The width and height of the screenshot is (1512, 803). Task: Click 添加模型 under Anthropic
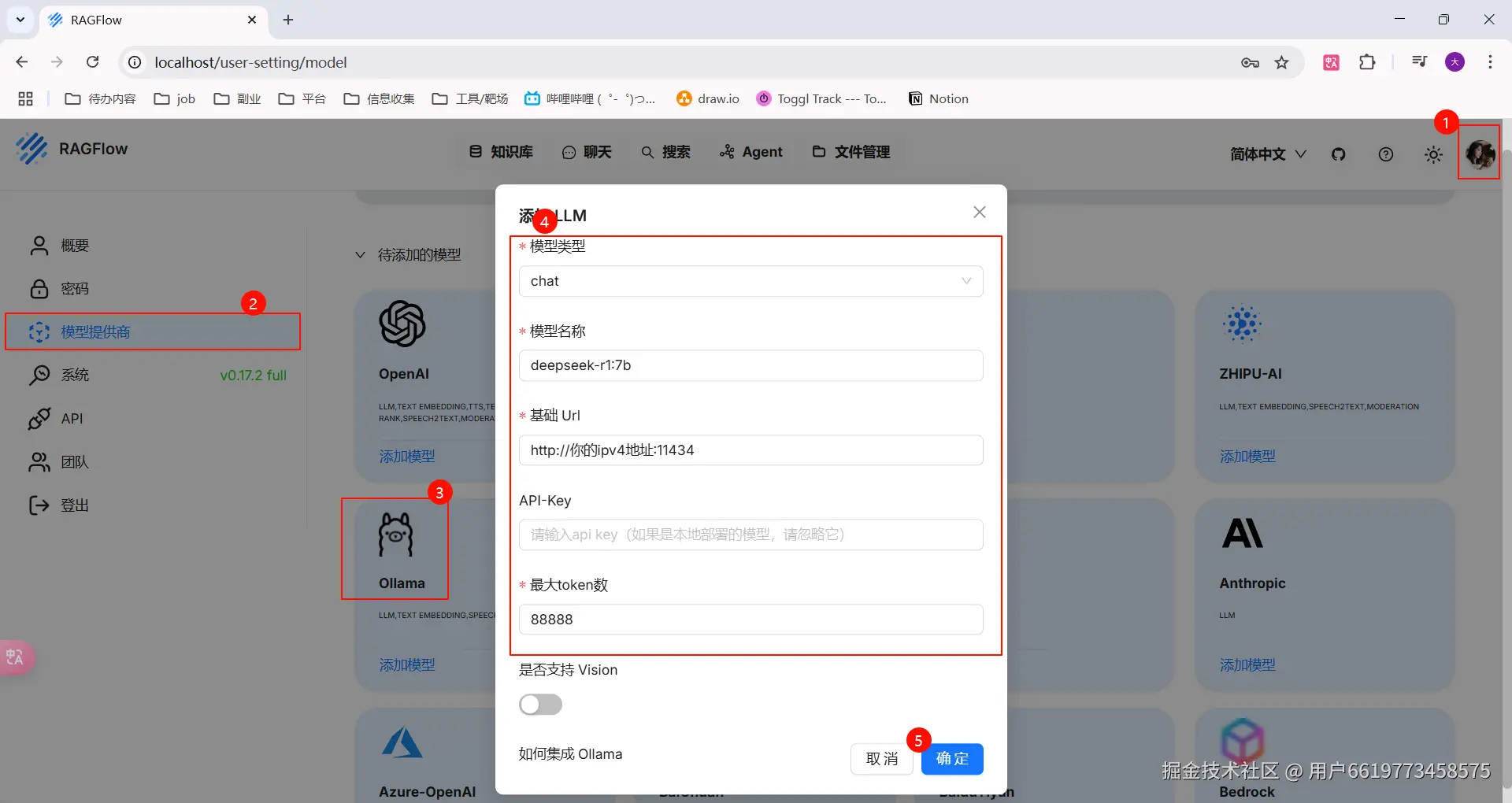[1247, 665]
